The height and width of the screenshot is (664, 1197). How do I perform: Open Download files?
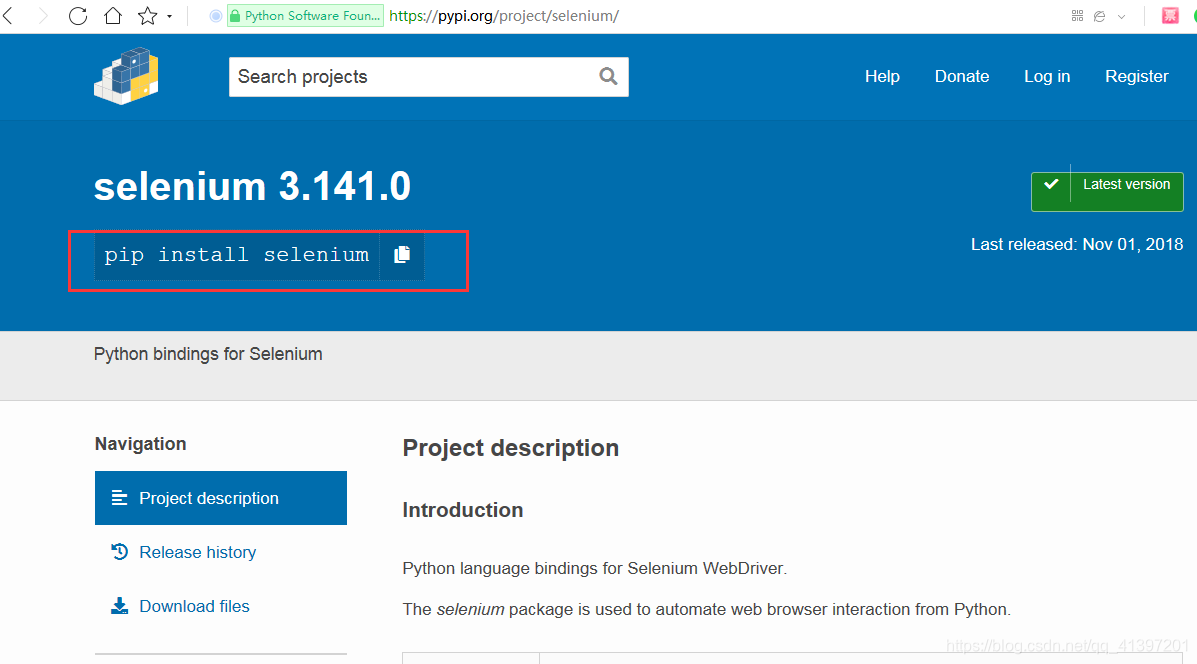[194, 606]
